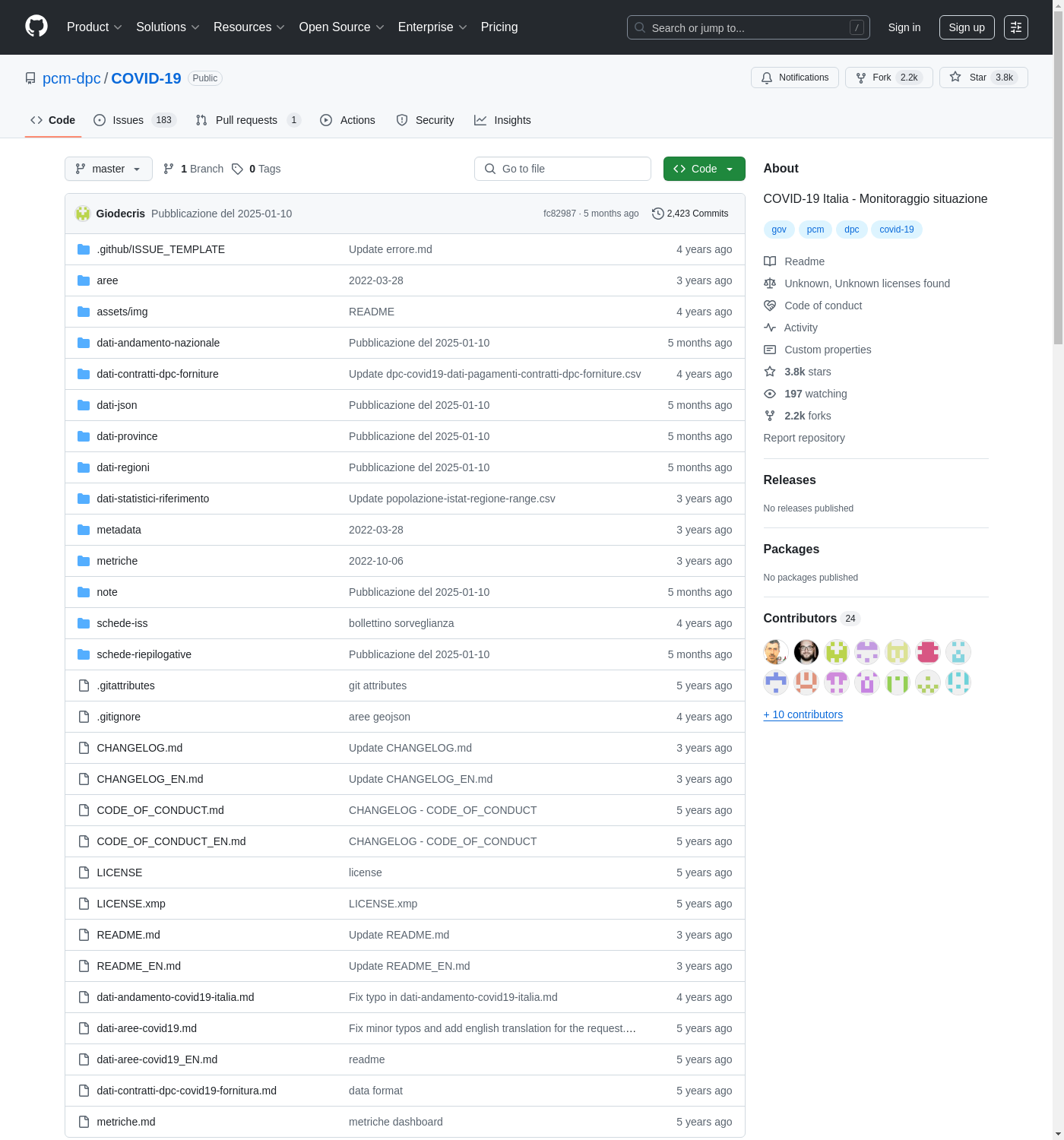This screenshot has width=1064, height=1140.
Task: Expand the master branch dropdown
Action: click(x=108, y=169)
